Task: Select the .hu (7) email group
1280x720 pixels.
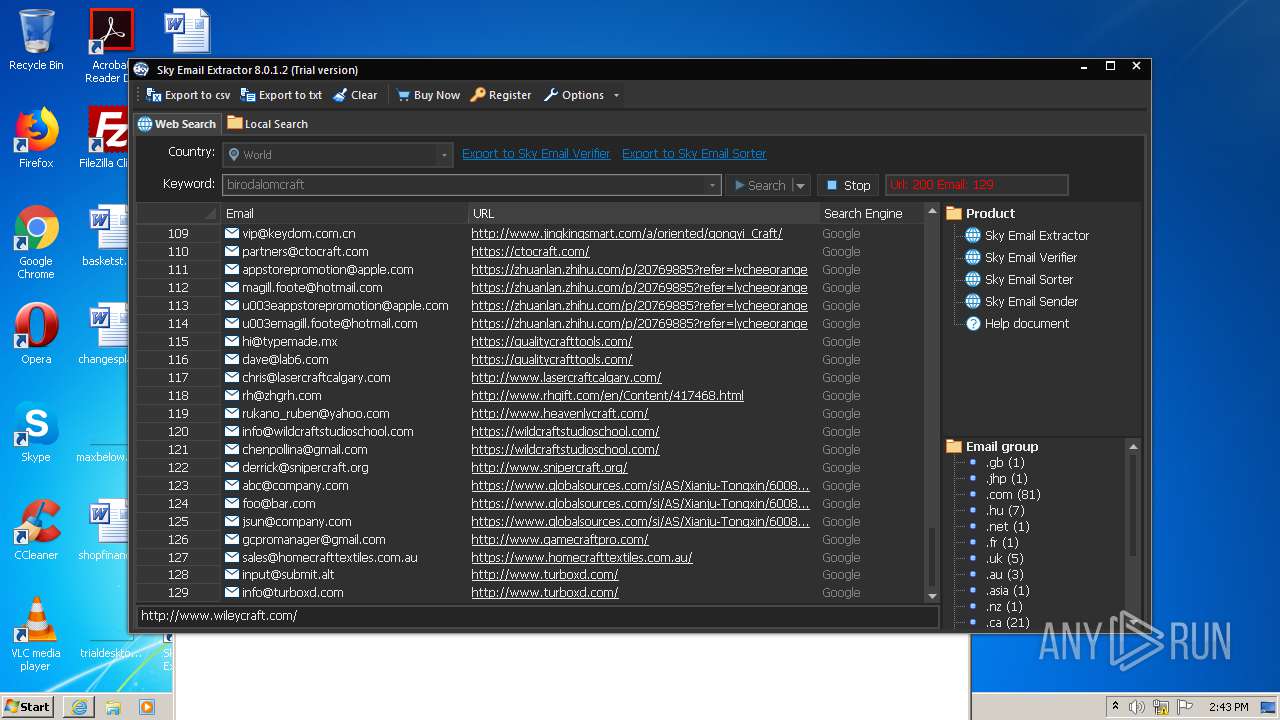Action: (x=1005, y=510)
